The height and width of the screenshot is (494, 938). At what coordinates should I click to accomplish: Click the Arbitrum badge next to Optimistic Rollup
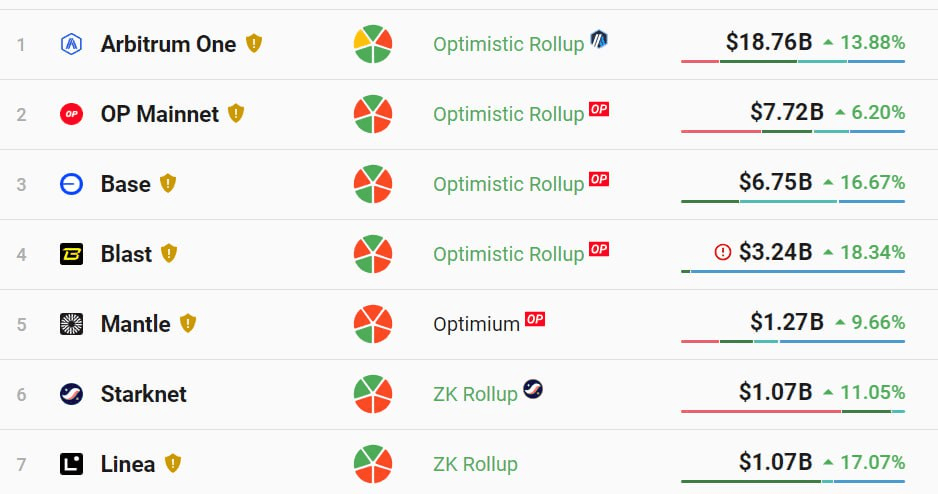[x=599, y=40]
